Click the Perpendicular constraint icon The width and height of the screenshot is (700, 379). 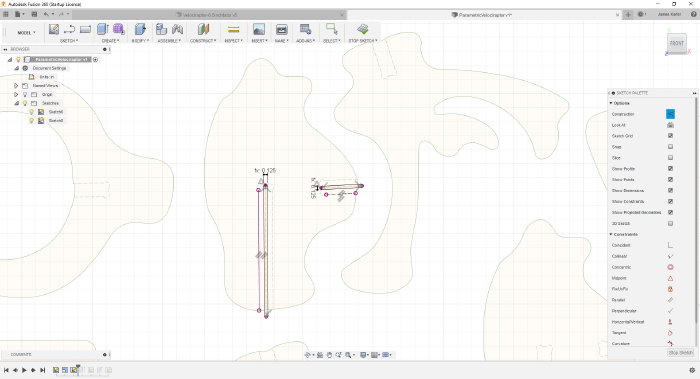670,311
